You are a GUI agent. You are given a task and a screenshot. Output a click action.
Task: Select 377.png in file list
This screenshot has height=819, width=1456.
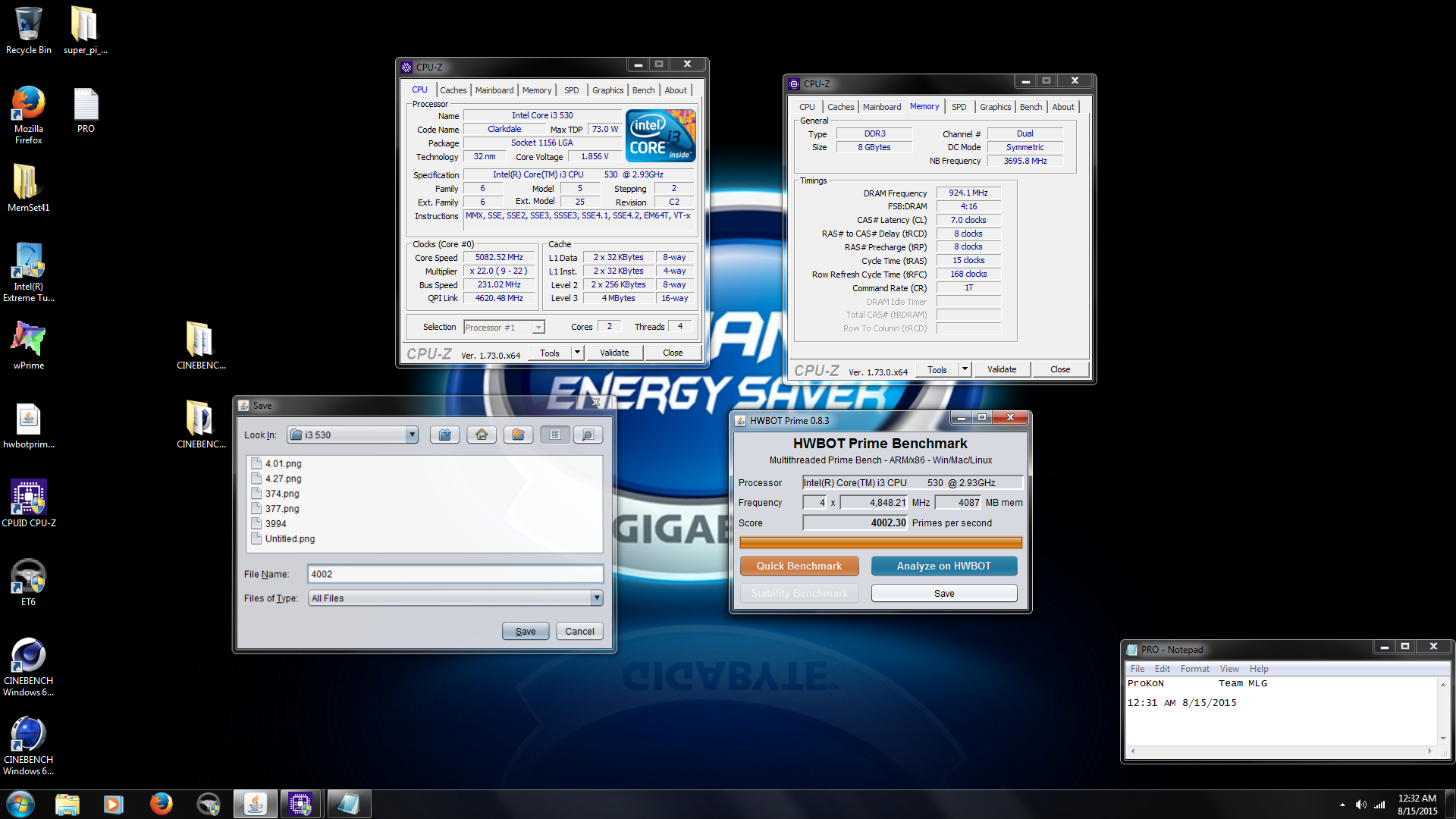pyautogui.click(x=275, y=509)
